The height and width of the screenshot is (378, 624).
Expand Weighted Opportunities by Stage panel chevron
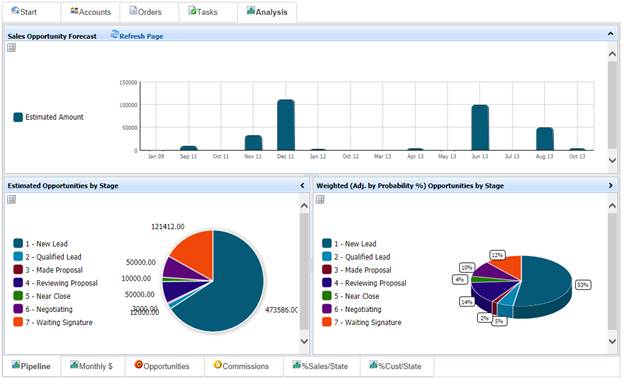pos(611,185)
